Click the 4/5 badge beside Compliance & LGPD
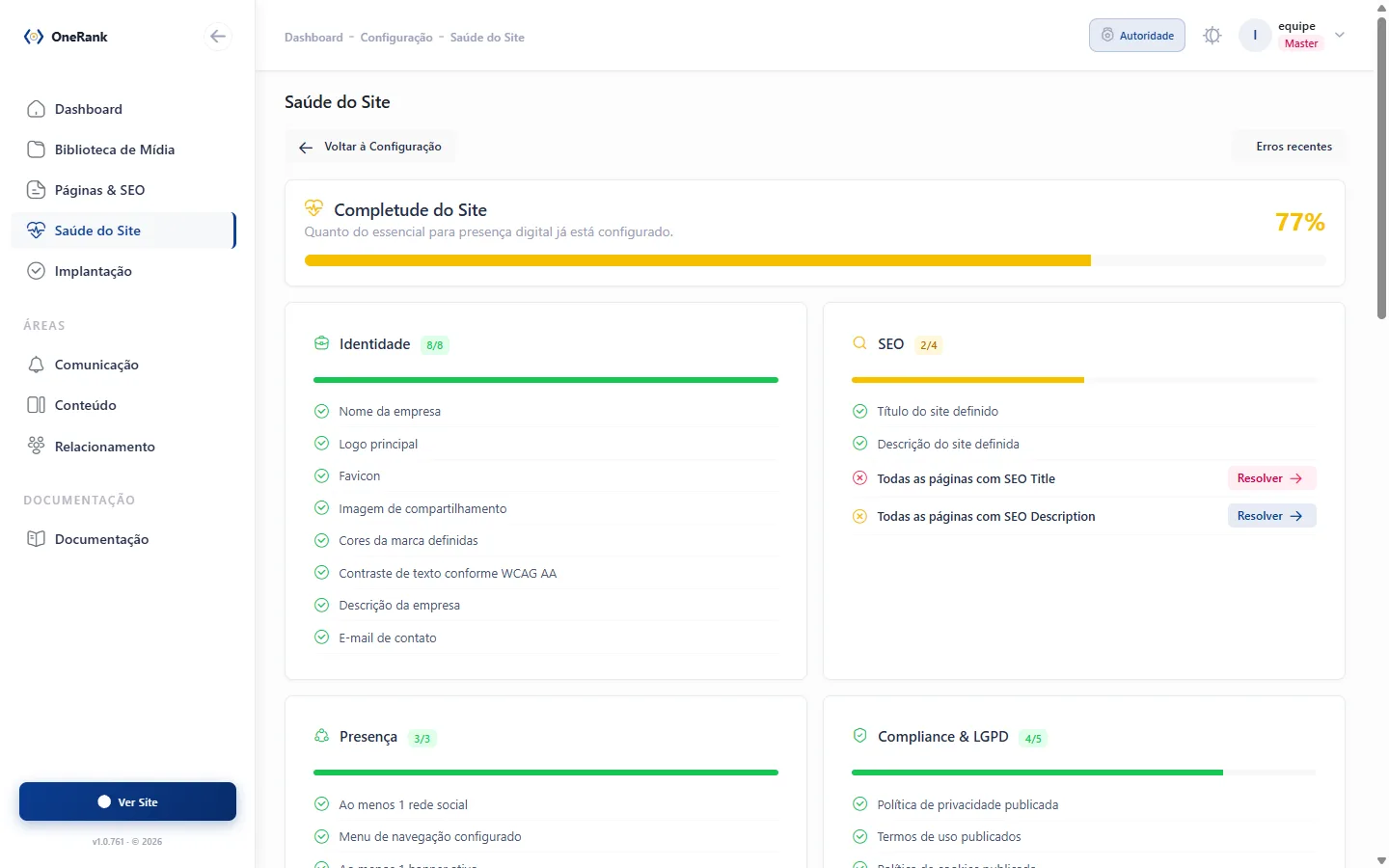 [x=1033, y=738]
